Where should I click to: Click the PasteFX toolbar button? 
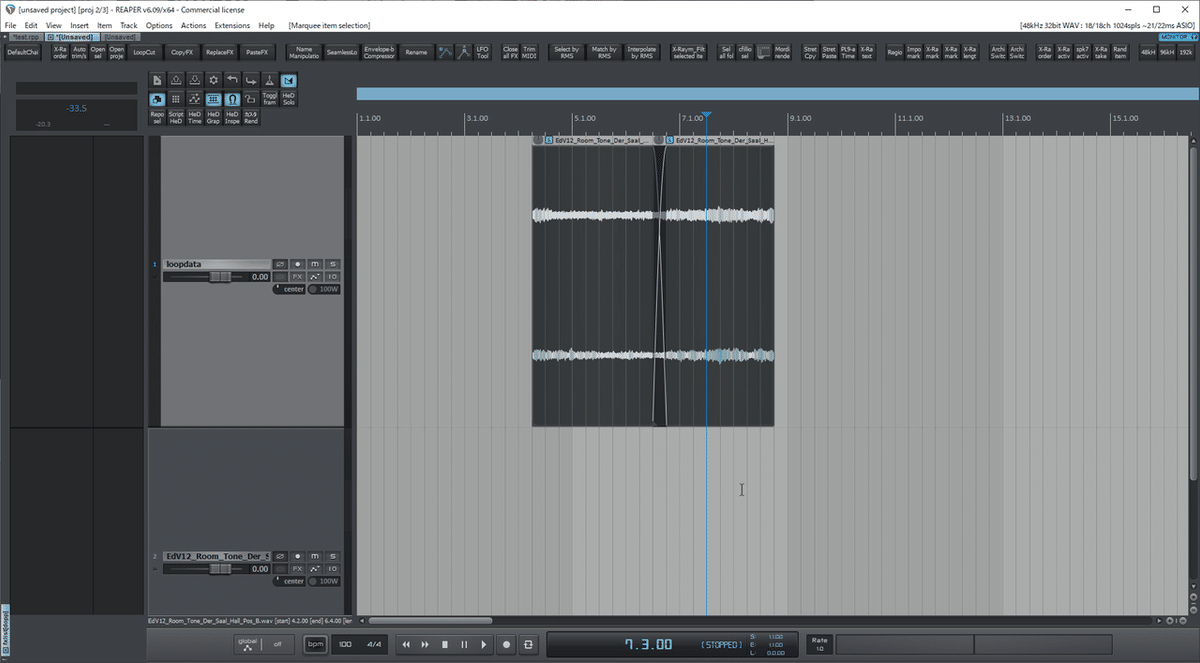click(x=257, y=51)
